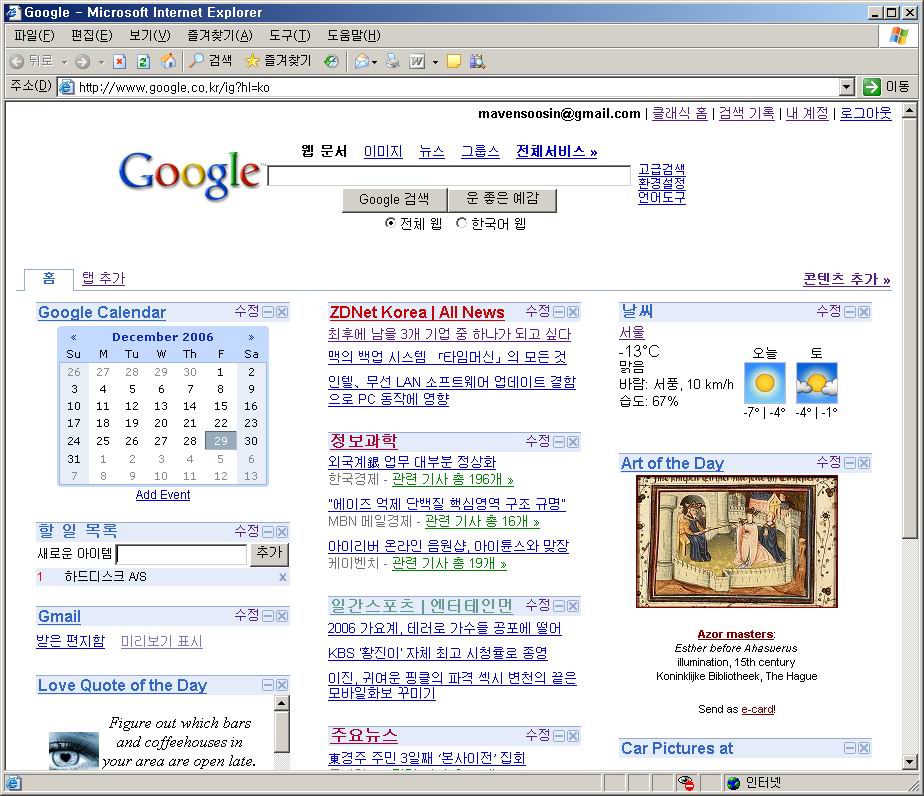This screenshot has height=796, width=924.
Task: Open the Forward button history dropdown arrow
Action: tap(101, 62)
